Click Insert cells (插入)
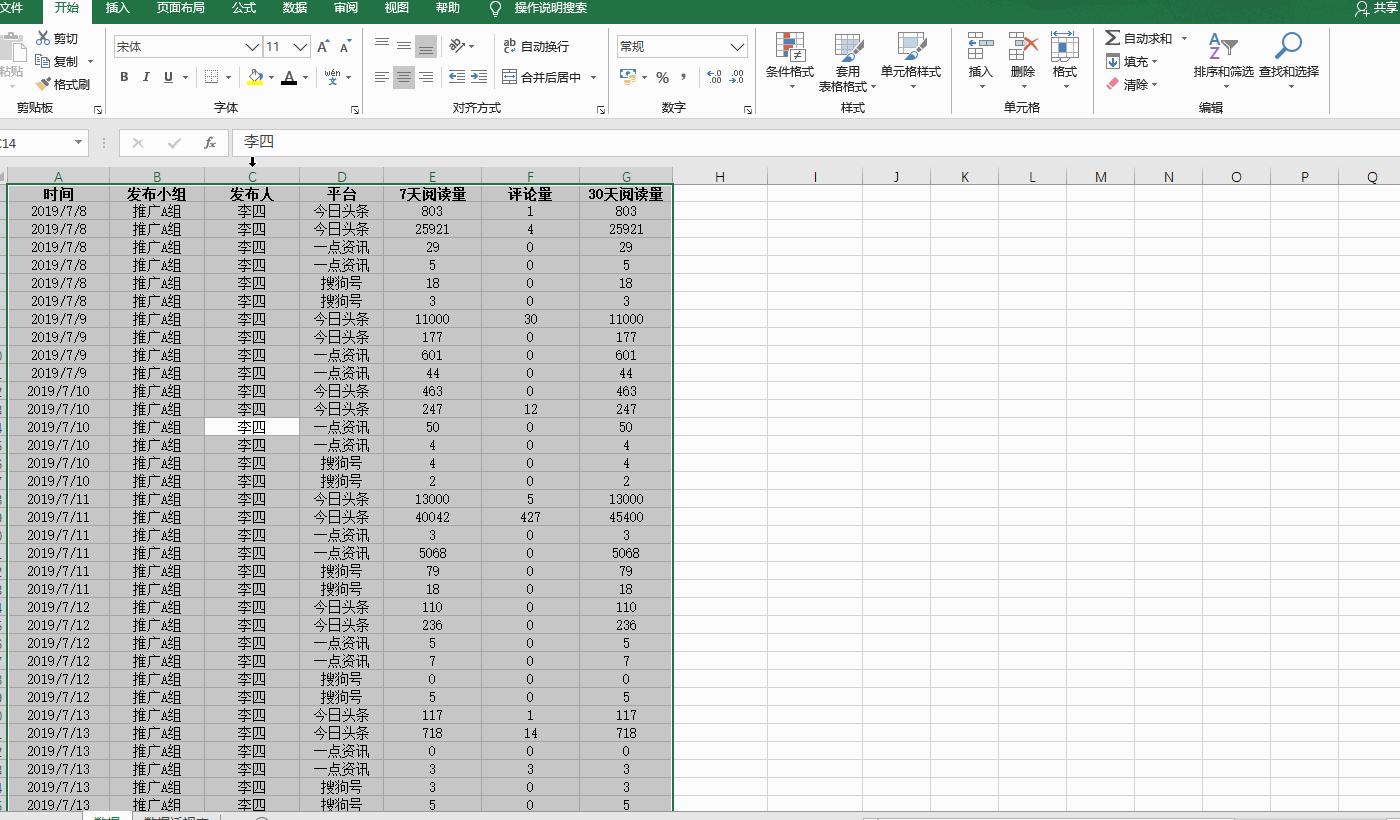Image resolution: width=1400 pixels, height=820 pixels. pyautogui.click(x=981, y=60)
